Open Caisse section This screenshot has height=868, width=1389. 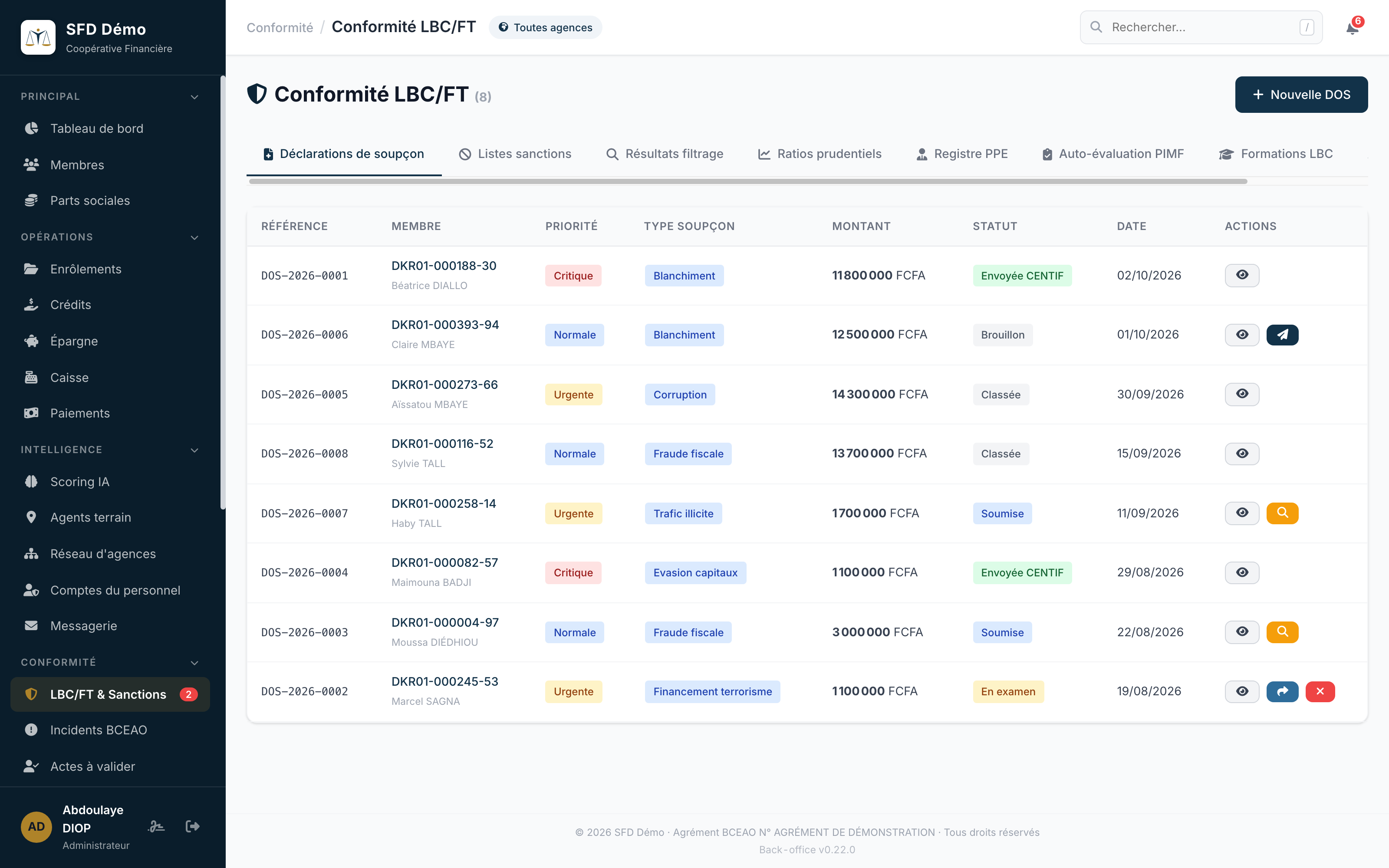click(110, 377)
